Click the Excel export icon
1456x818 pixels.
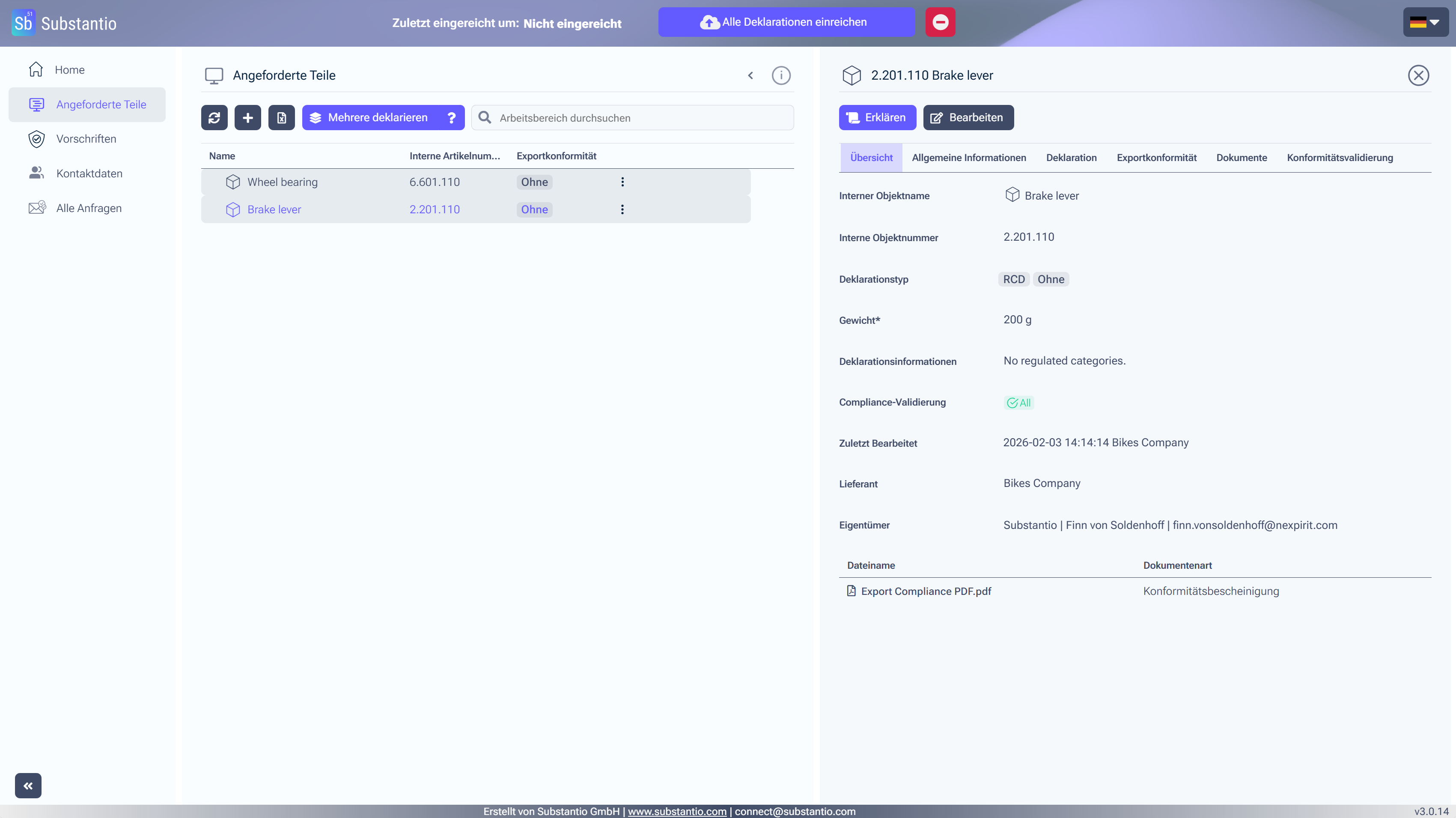(x=281, y=118)
